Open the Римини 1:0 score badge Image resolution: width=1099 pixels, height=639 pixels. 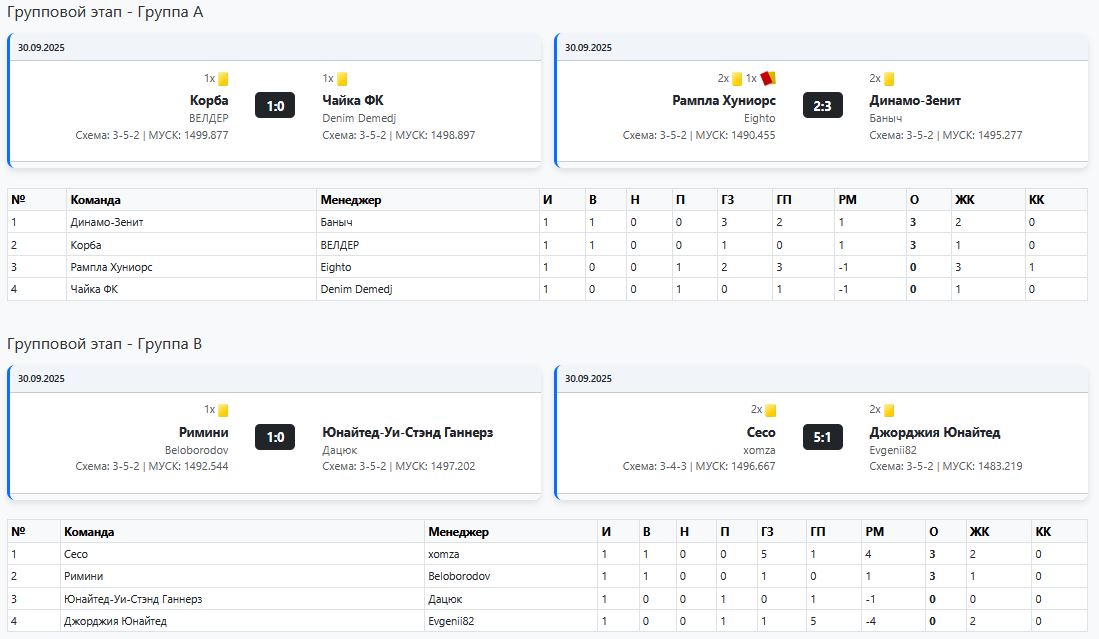point(275,437)
